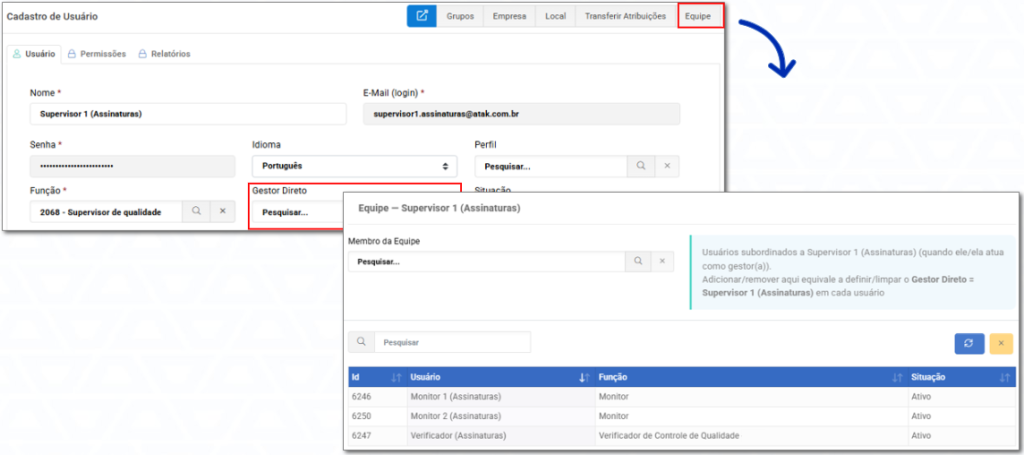
Task: Click the table Pesquisar search box
Action: pyautogui.click(x=453, y=342)
